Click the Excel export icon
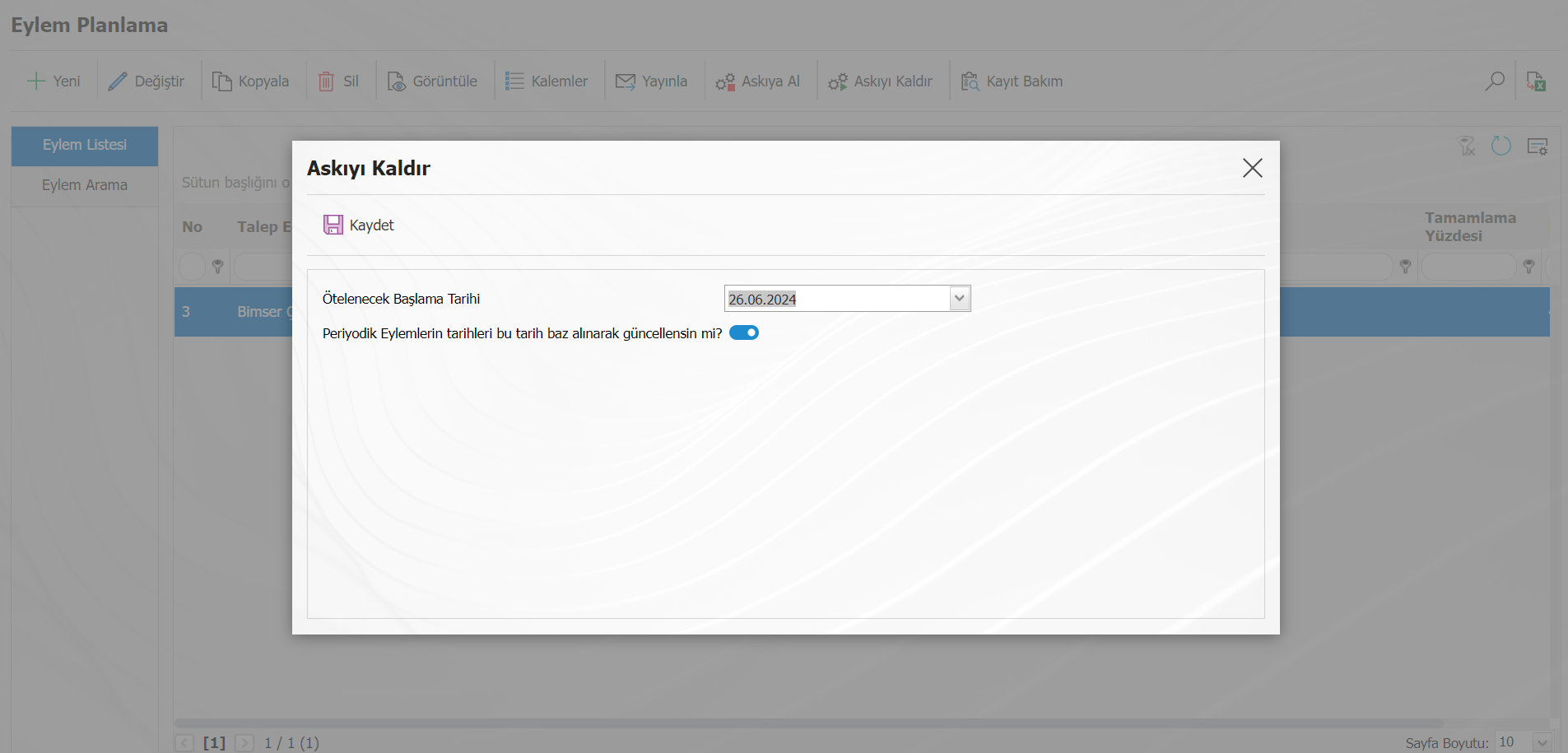This screenshot has height=753, width=1568. click(x=1536, y=81)
